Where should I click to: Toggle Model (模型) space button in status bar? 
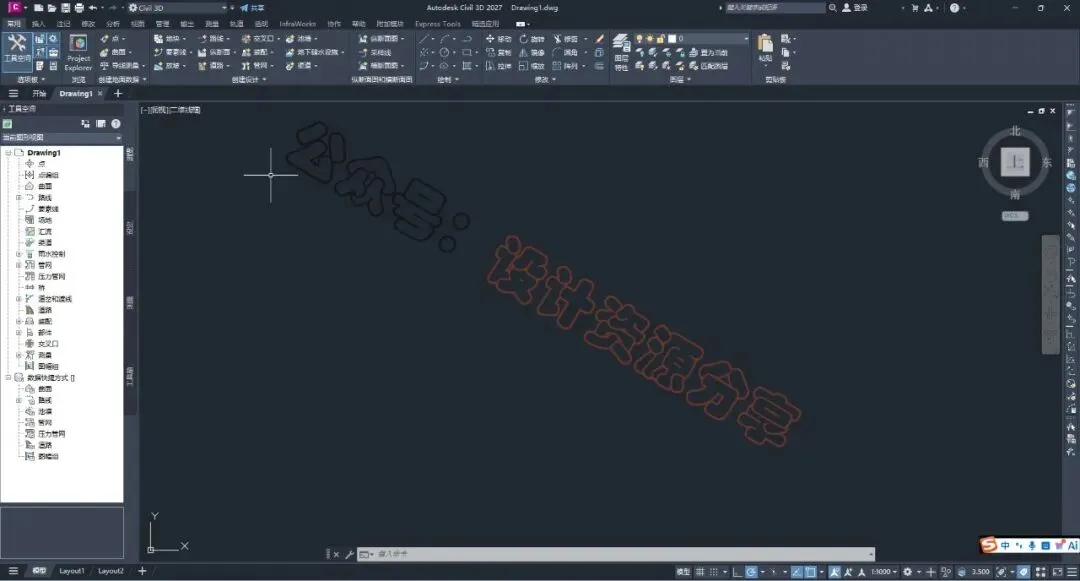[x=683, y=571]
